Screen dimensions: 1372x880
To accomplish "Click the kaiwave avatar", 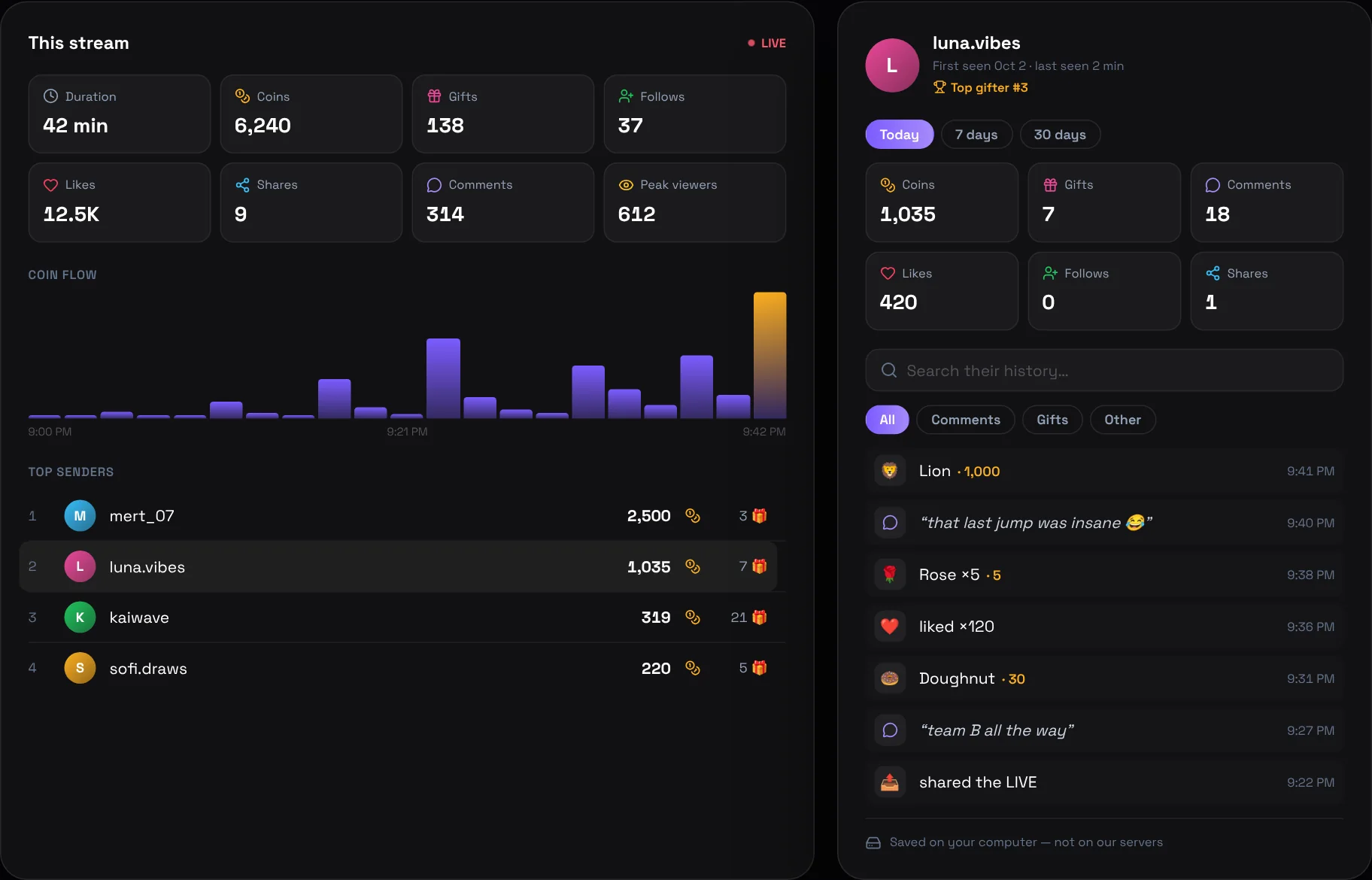I will tap(80, 618).
